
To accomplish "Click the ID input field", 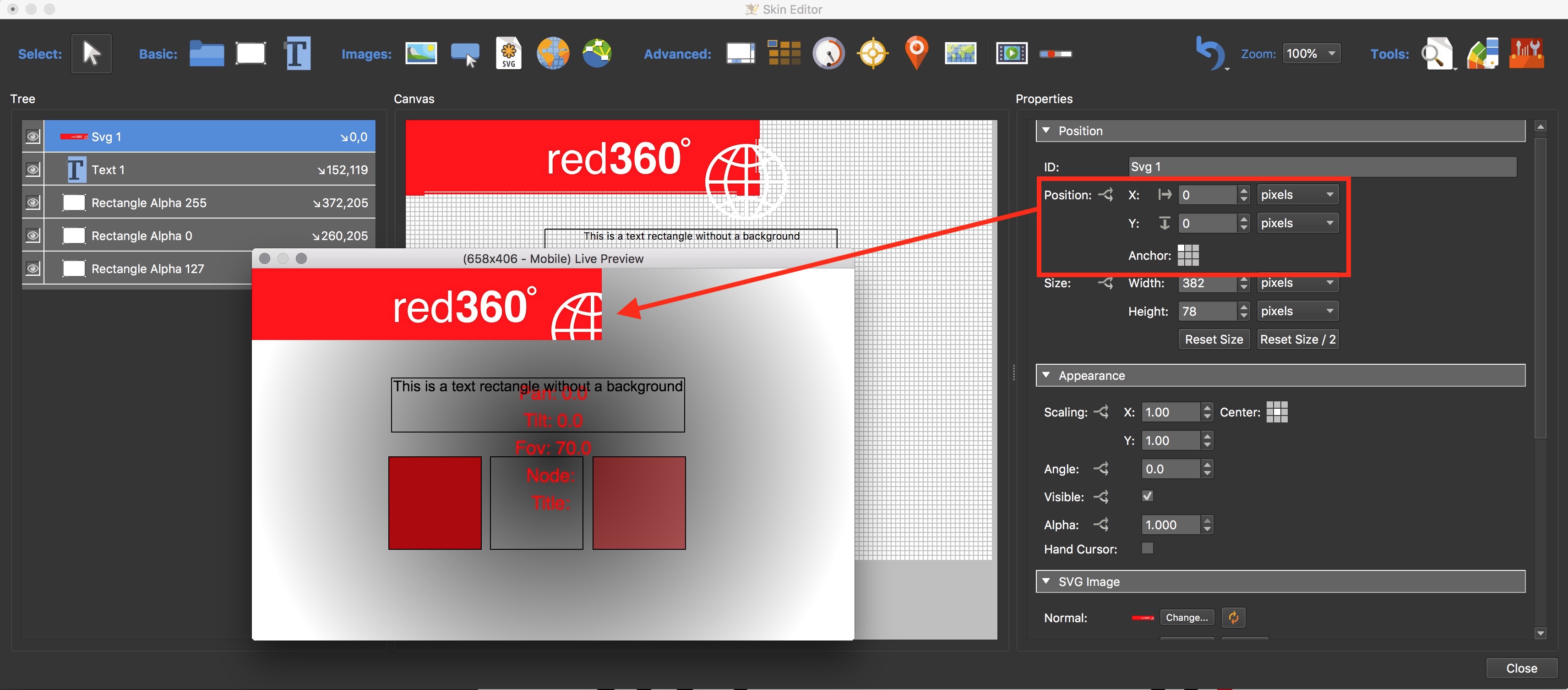I will coord(1322,166).
